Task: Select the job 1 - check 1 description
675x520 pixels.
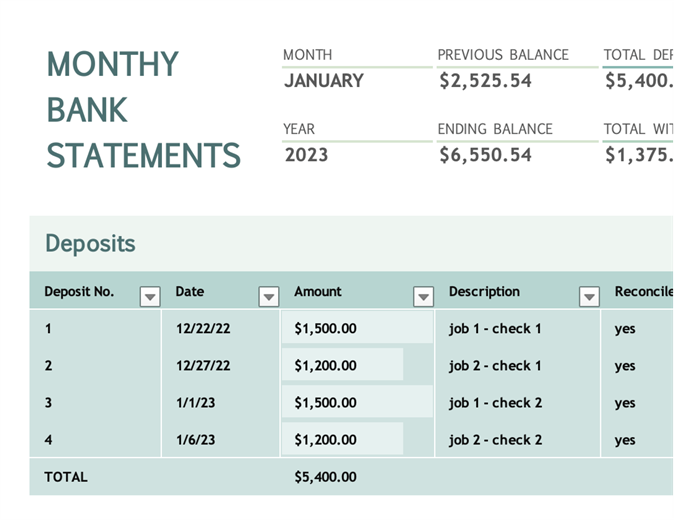Action: click(x=495, y=329)
